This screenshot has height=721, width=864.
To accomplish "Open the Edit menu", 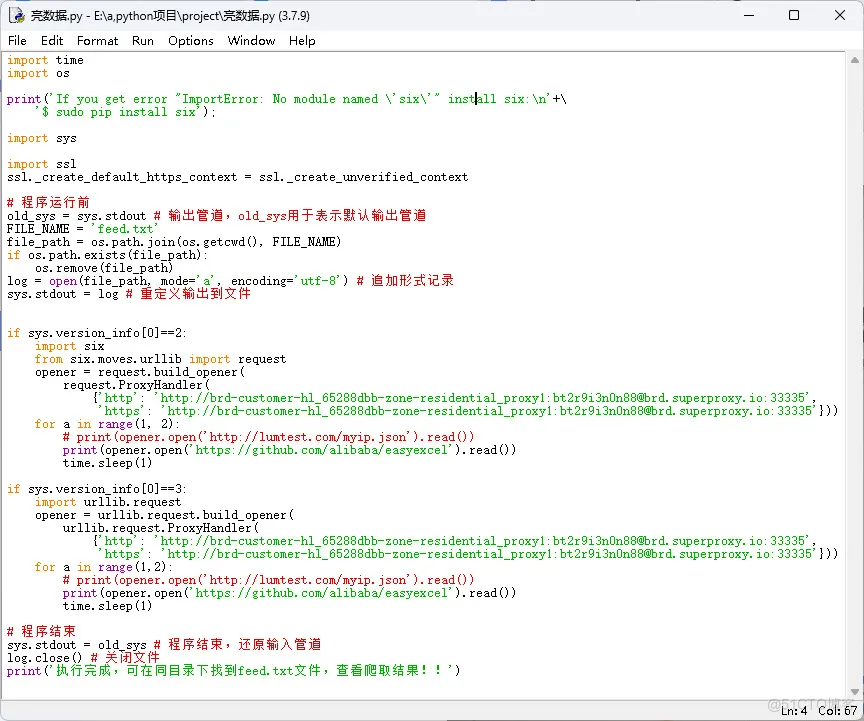I will pyautogui.click(x=52, y=41).
